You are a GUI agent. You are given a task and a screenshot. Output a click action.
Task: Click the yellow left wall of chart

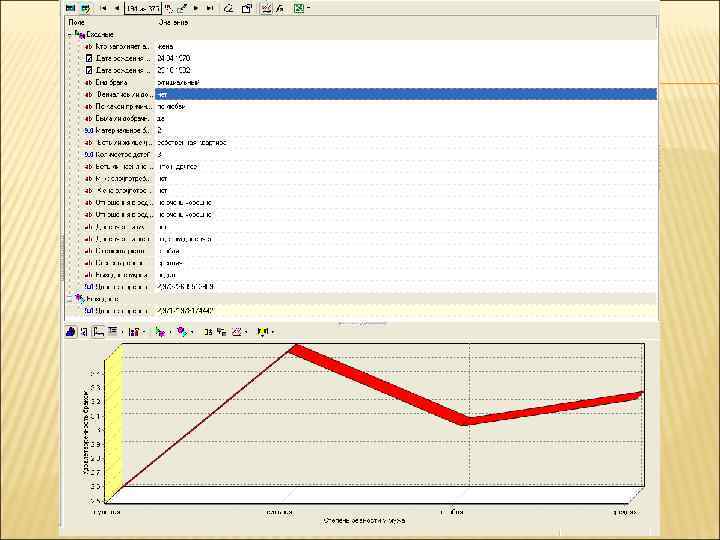[x=113, y=420]
